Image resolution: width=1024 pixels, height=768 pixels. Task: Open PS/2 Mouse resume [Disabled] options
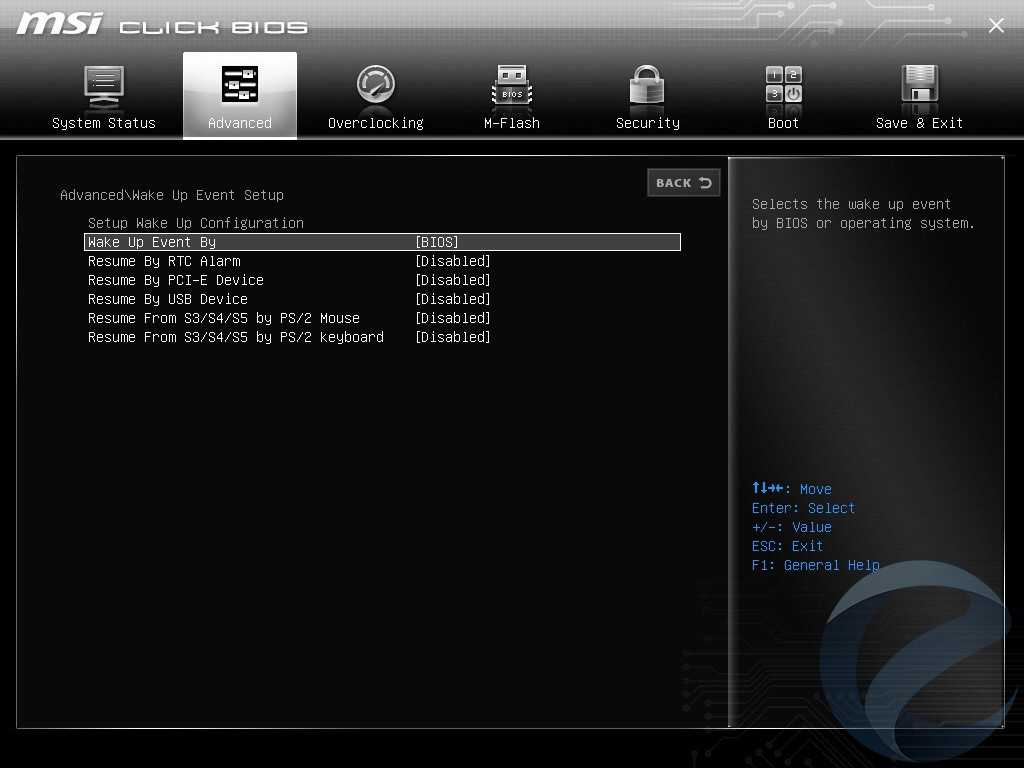[x=452, y=318]
